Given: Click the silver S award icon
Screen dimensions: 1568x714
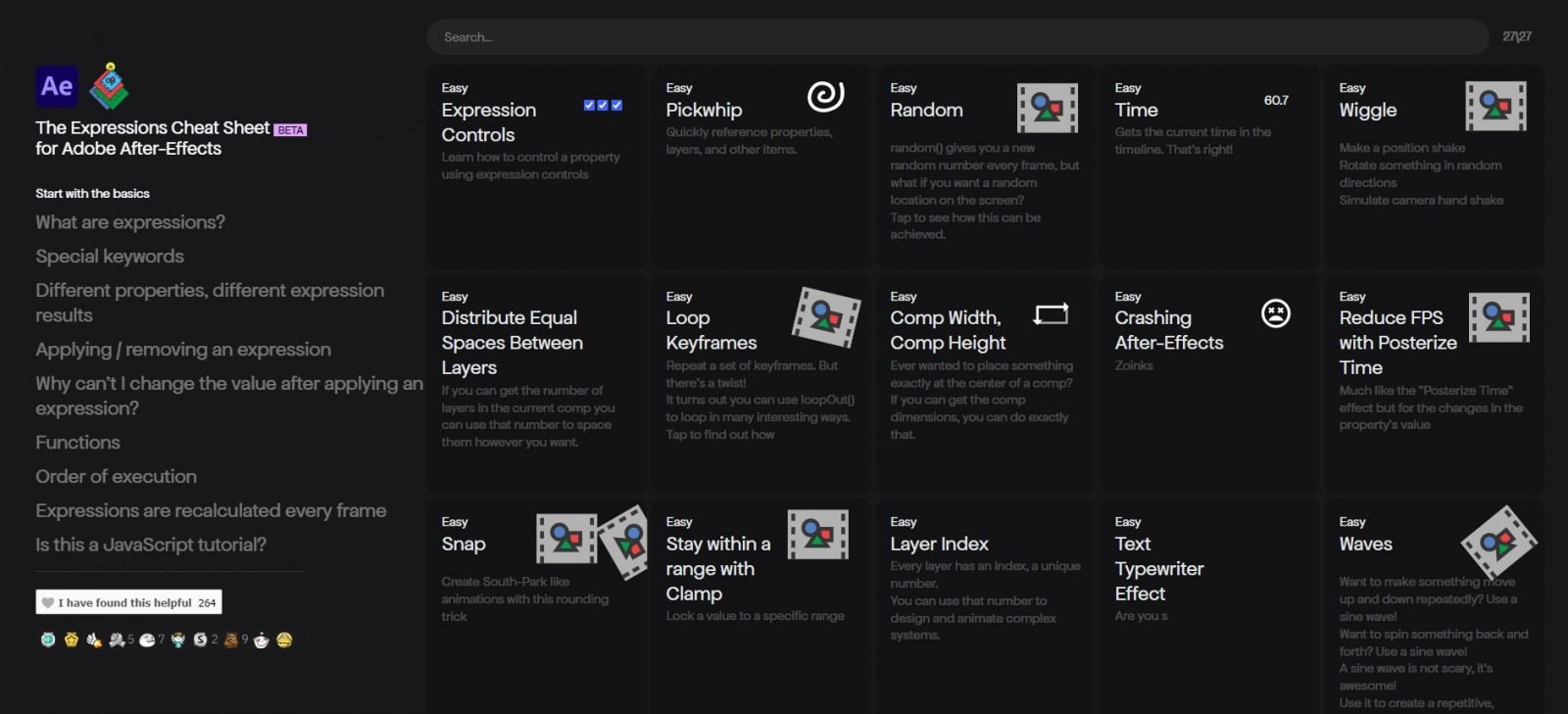Looking at the screenshot, I should click(201, 640).
